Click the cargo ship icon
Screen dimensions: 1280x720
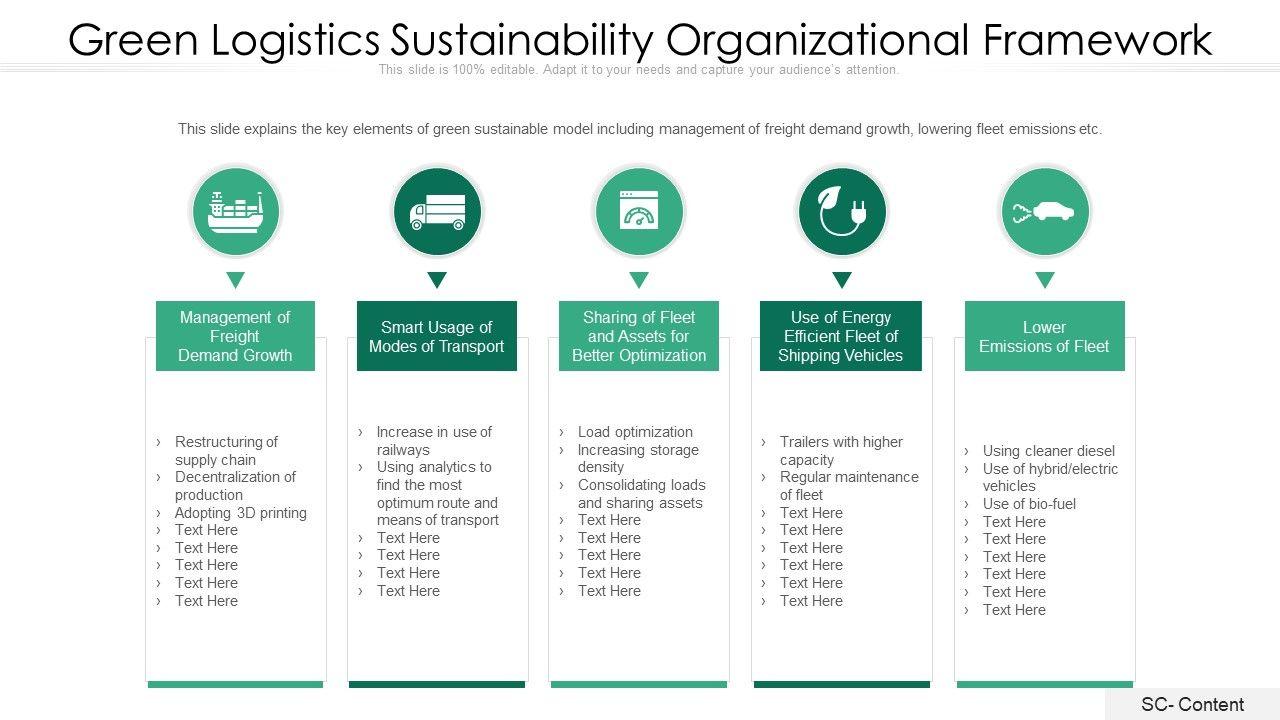click(235, 212)
